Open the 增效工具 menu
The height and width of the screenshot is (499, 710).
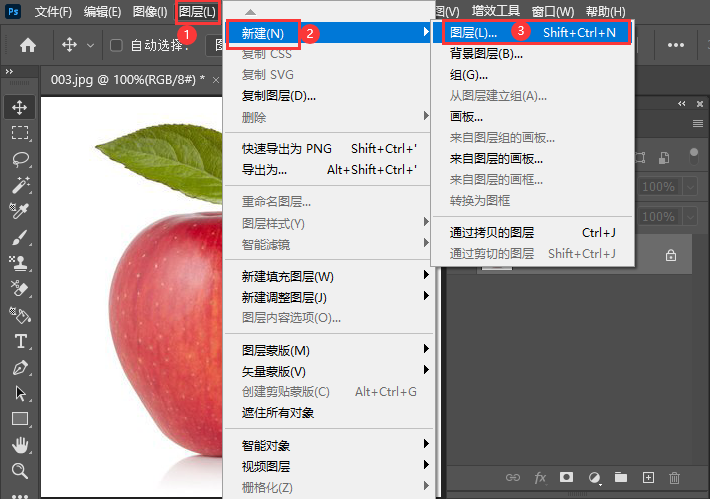(x=495, y=11)
